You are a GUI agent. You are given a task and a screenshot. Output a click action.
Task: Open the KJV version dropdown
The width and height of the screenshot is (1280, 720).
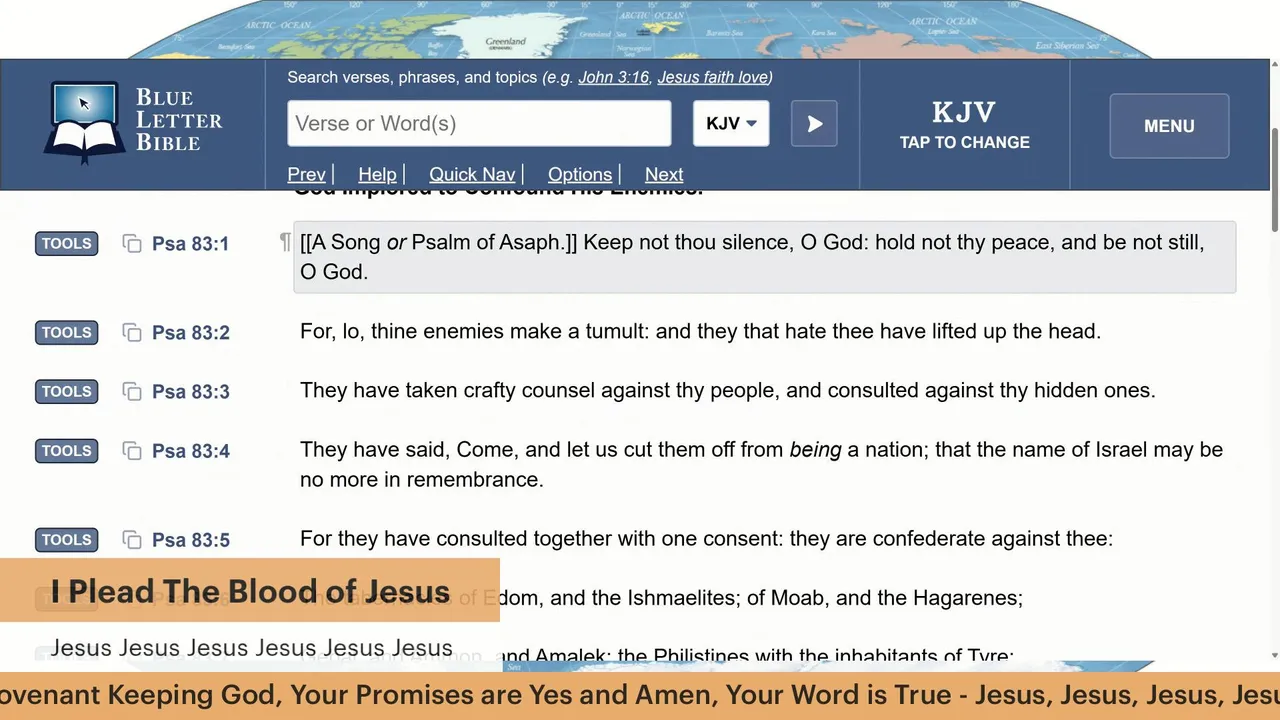tap(731, 124)
